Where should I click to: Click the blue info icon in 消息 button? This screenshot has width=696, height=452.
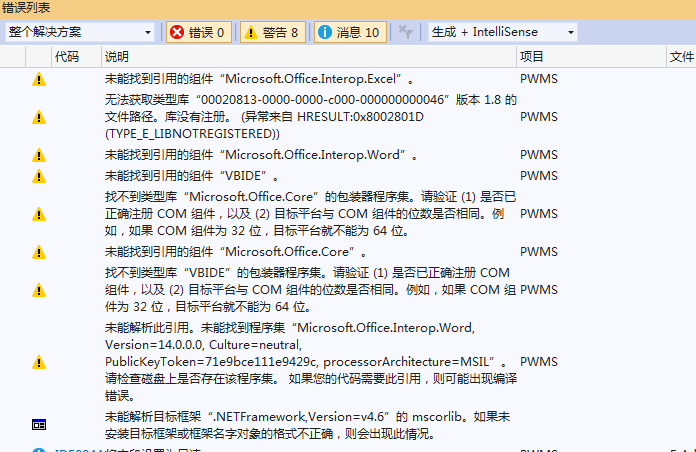coord(325,32)
